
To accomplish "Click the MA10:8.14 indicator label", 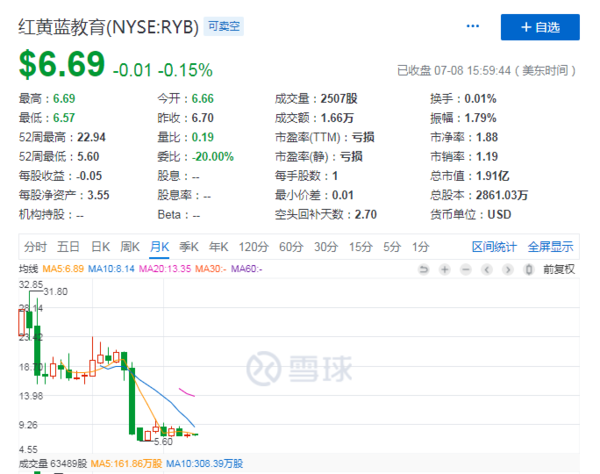I will pyautogui.click(x=111, y=269).
